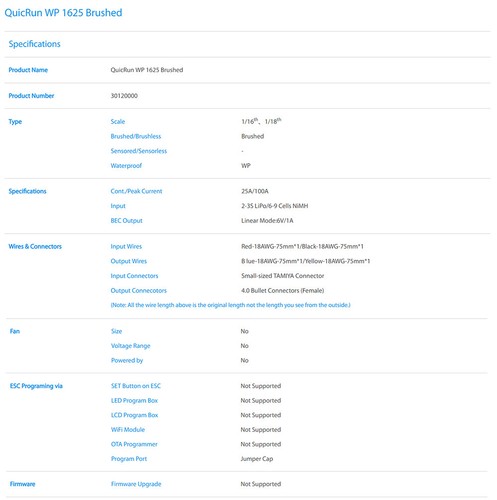Select the Scale label under Type
The width and height of the screenshot is (497, 500).
click(118, 122)
